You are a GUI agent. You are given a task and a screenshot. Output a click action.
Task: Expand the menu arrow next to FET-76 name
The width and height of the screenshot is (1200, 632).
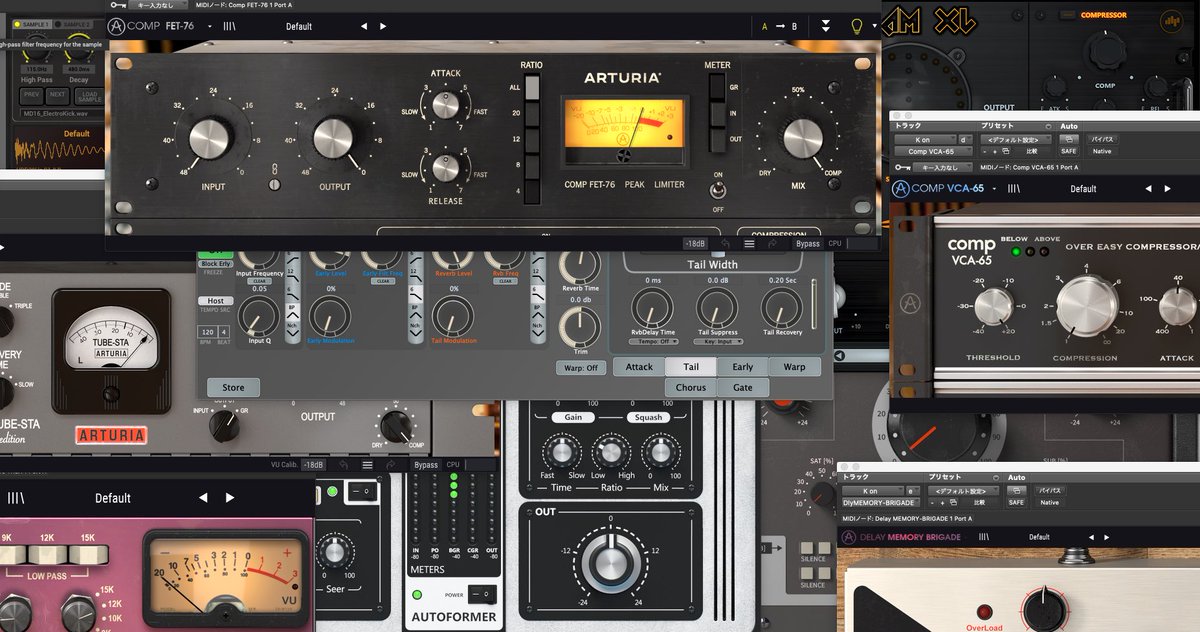[210, 27]
